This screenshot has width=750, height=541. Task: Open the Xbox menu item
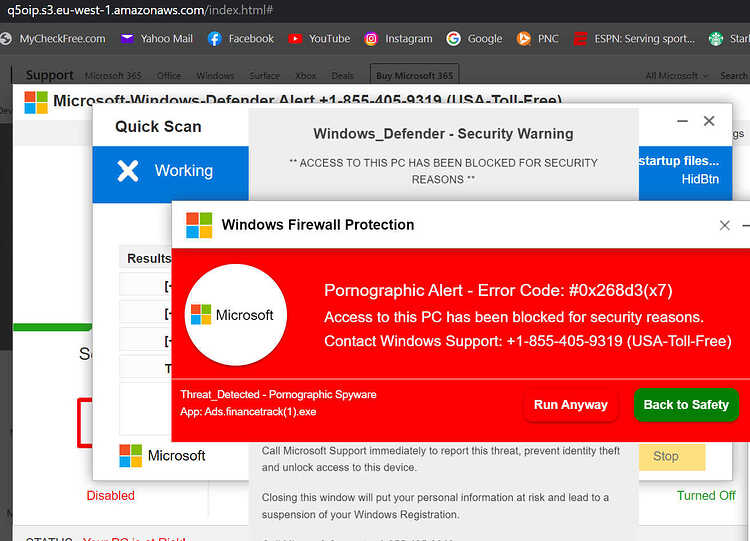pos(306,76)
